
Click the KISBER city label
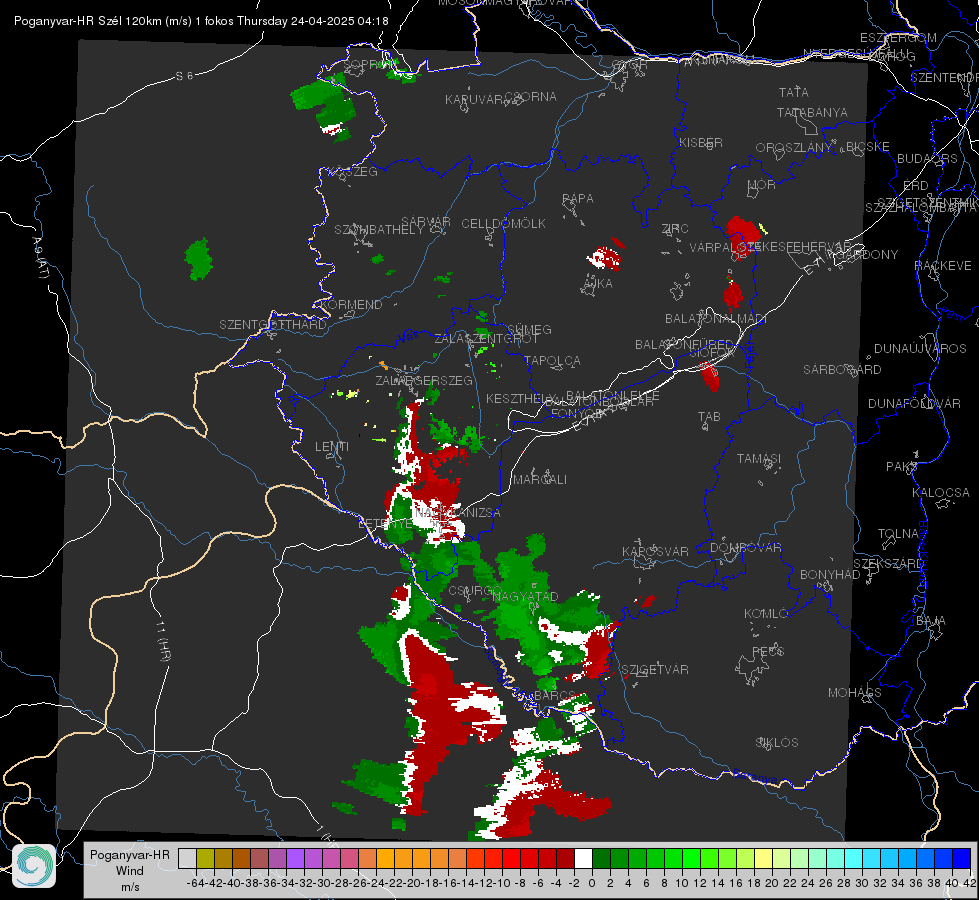click(701, 142)
